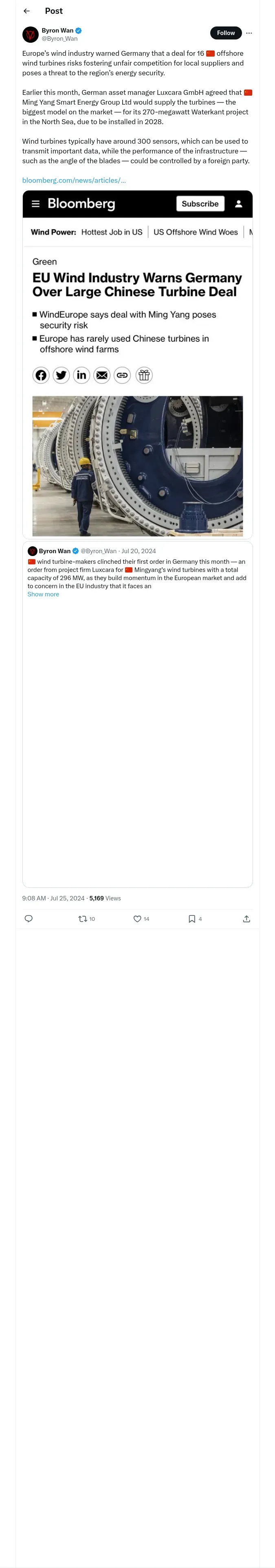
Task: Go back using the arrow icon
Action: pyautogui.click(x=26, y=11)
